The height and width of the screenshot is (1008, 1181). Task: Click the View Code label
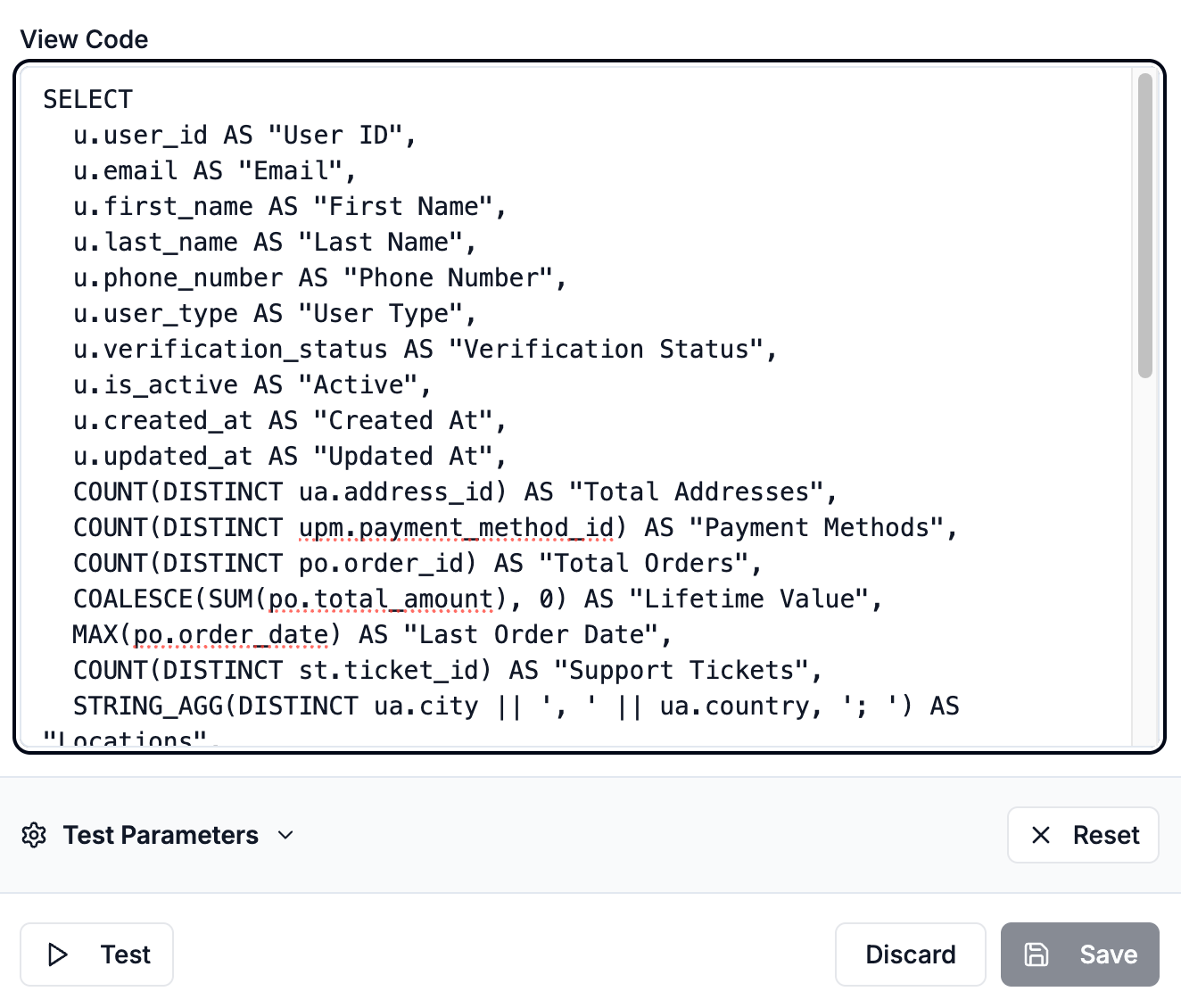[x=84, y=39]
